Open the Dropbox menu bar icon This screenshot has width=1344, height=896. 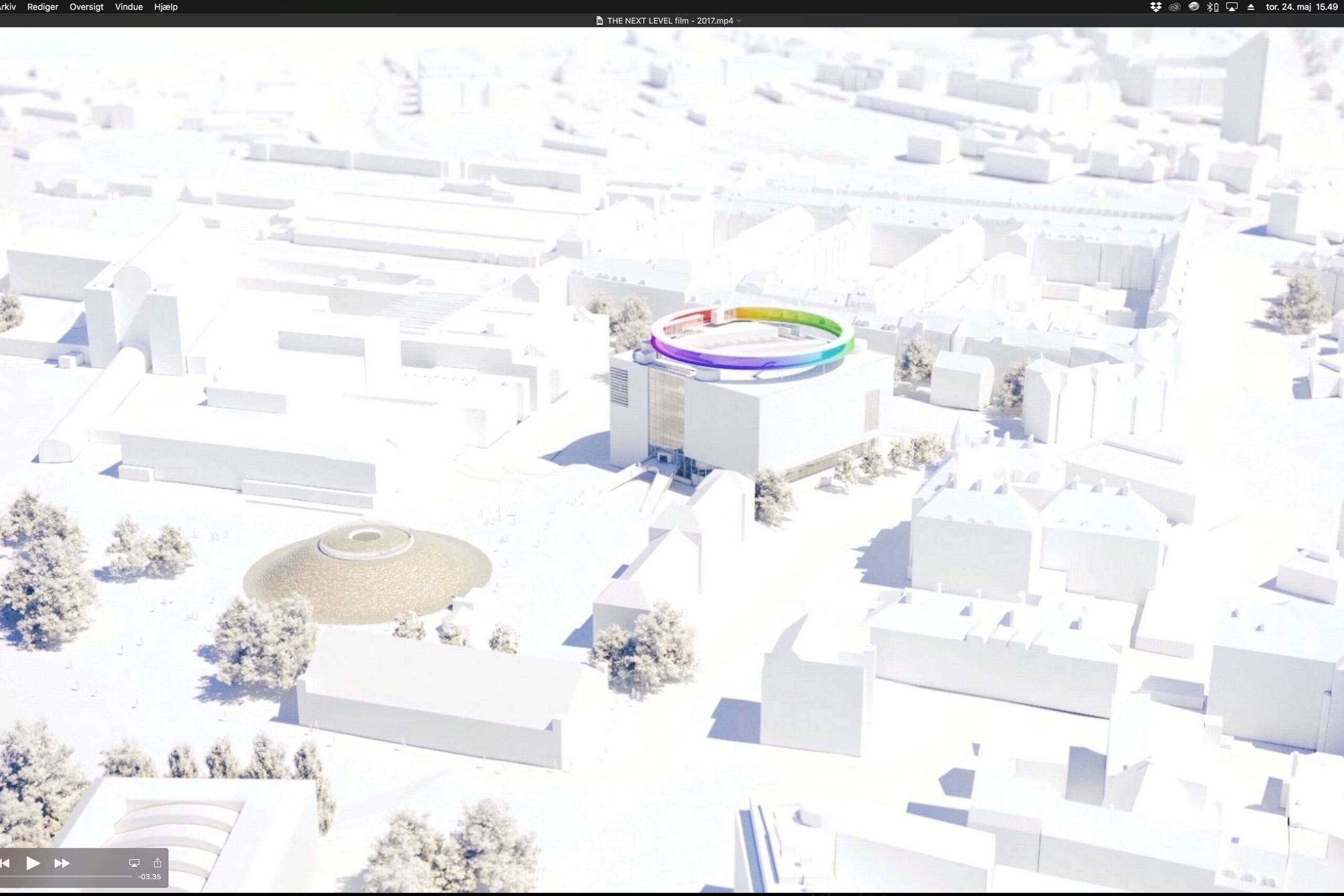(1156, 7)
